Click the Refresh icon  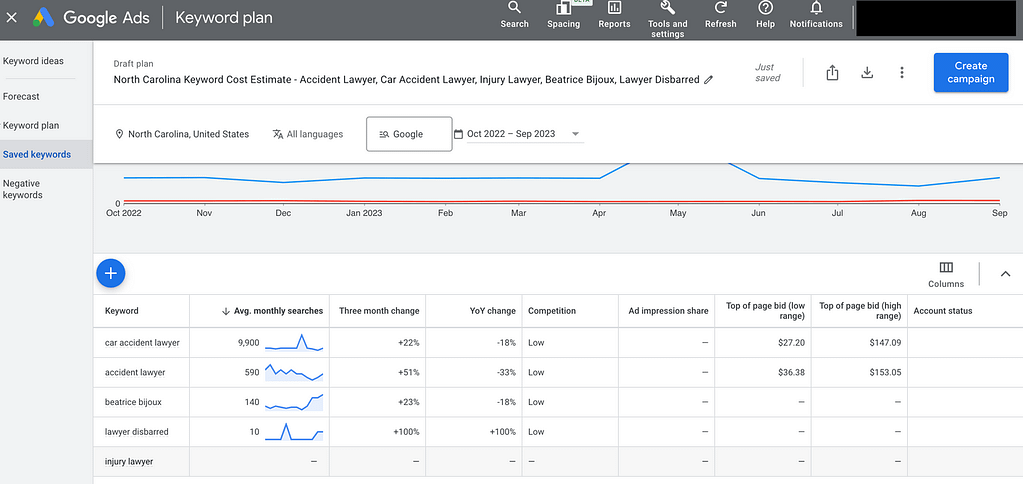pos(720,15)
